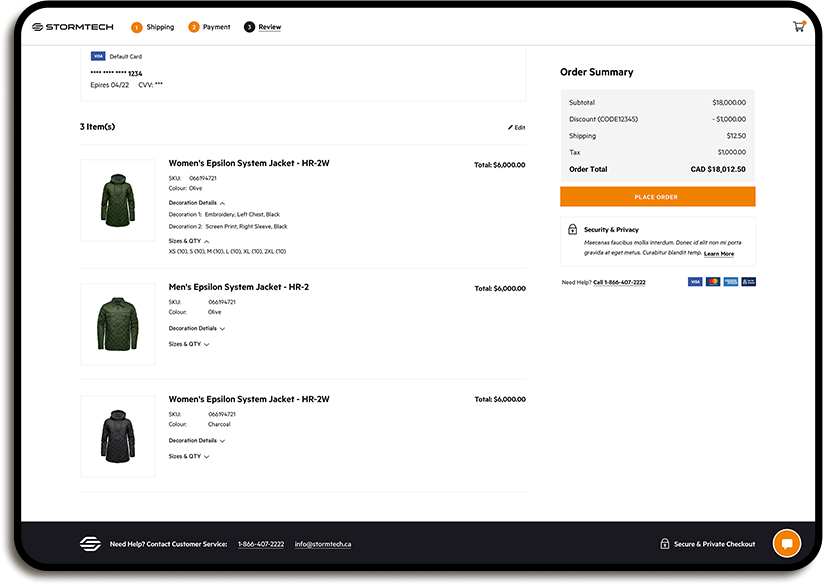
Task: Click the Edit link beside 3 Item(s)
Action: click(x=516, y=128)
